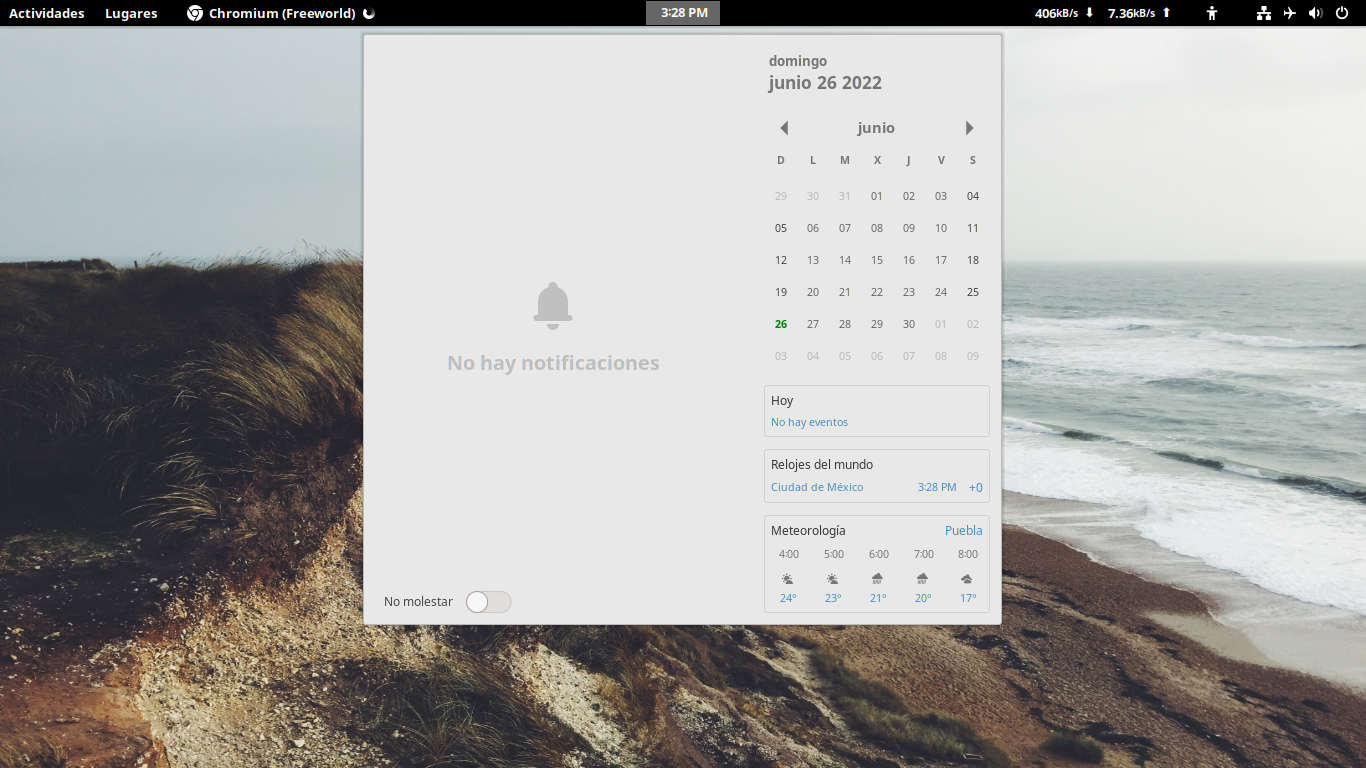Select day 22 in calendar
Screen dimensions: 1366x768
[877, 292]
